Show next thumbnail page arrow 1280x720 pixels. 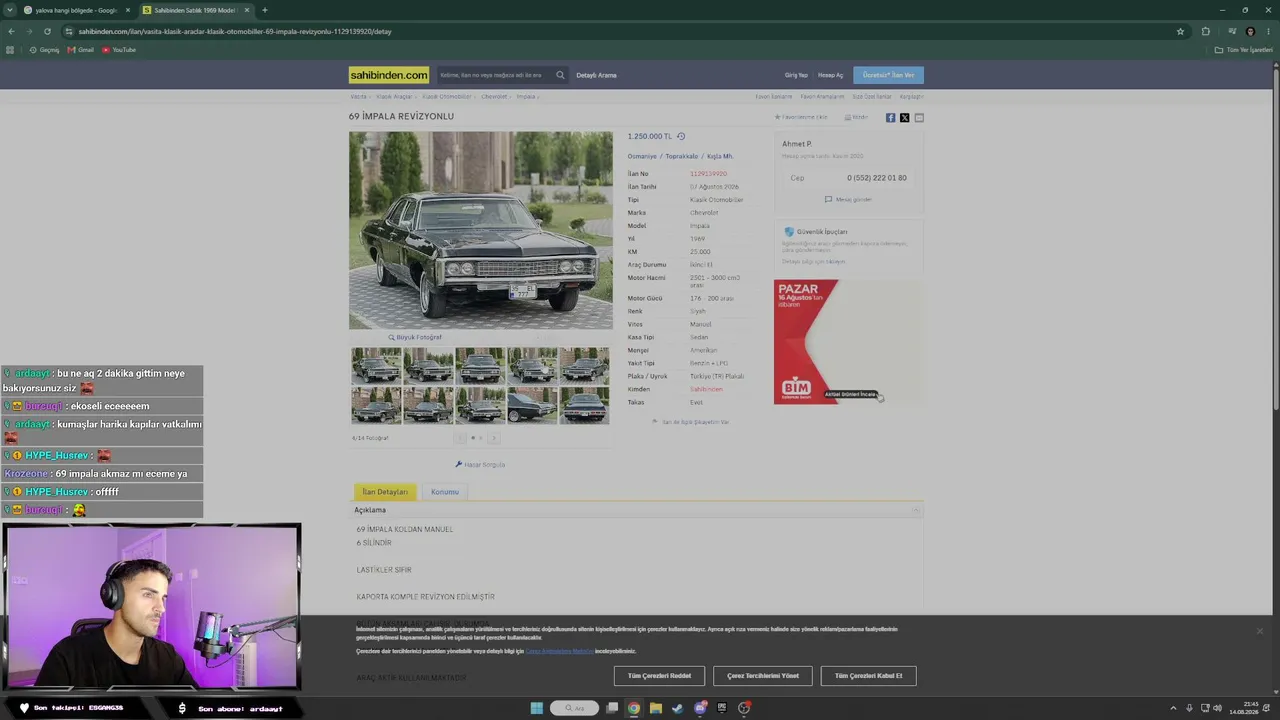[493, 438]
